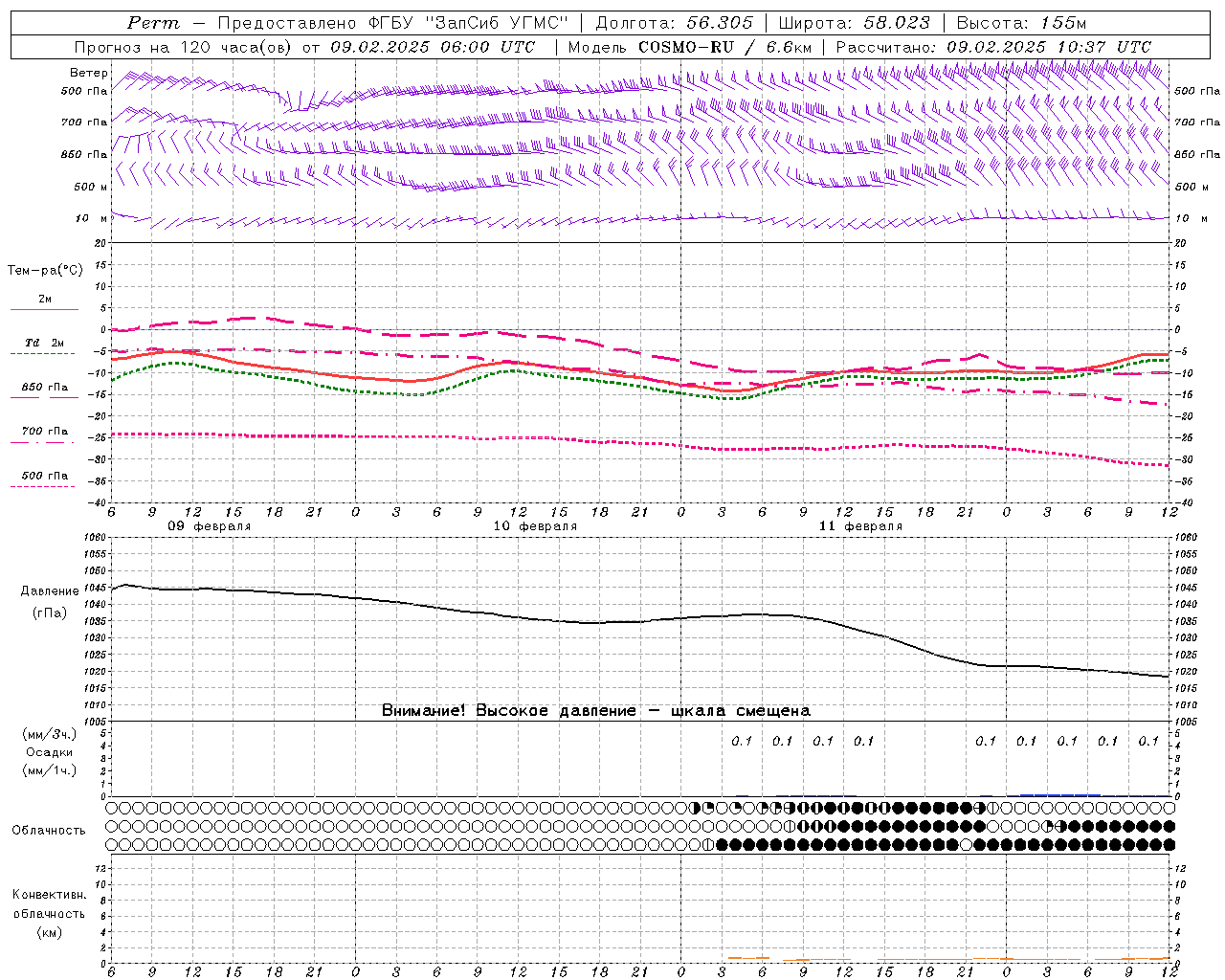Viewport: 1225px width, 980px height.
Task: Click the "Облачность" cloud rows label
Action: tap(49, 830)
